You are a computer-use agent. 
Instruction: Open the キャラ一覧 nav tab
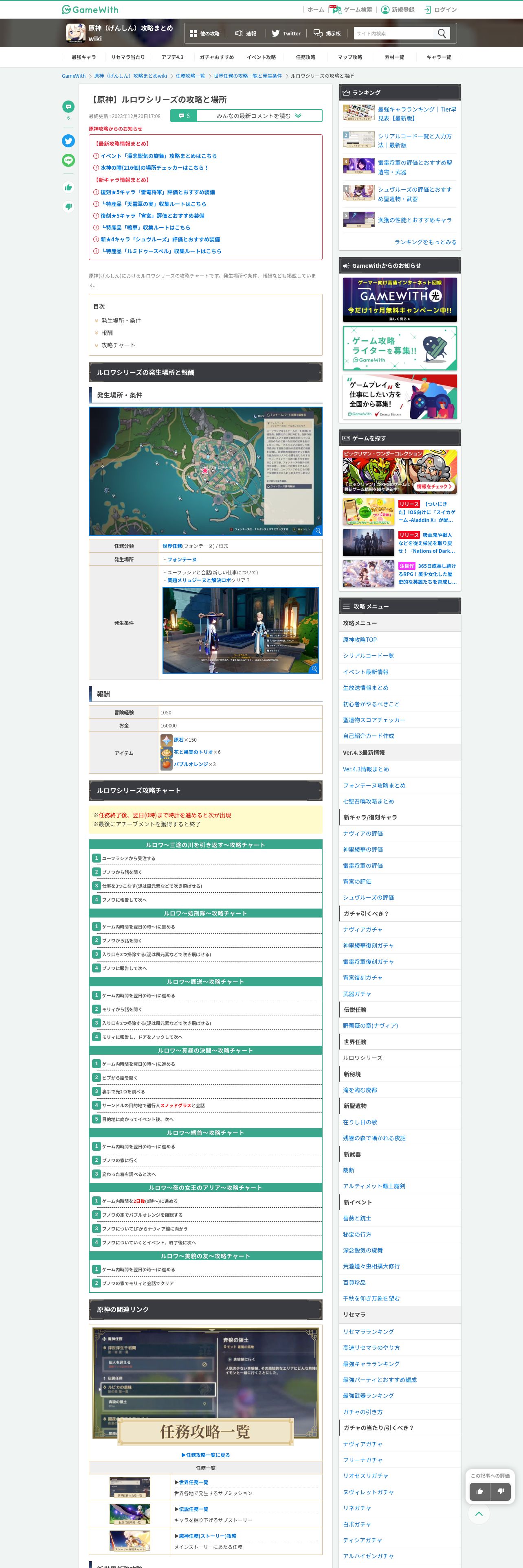tap(438, 57)
